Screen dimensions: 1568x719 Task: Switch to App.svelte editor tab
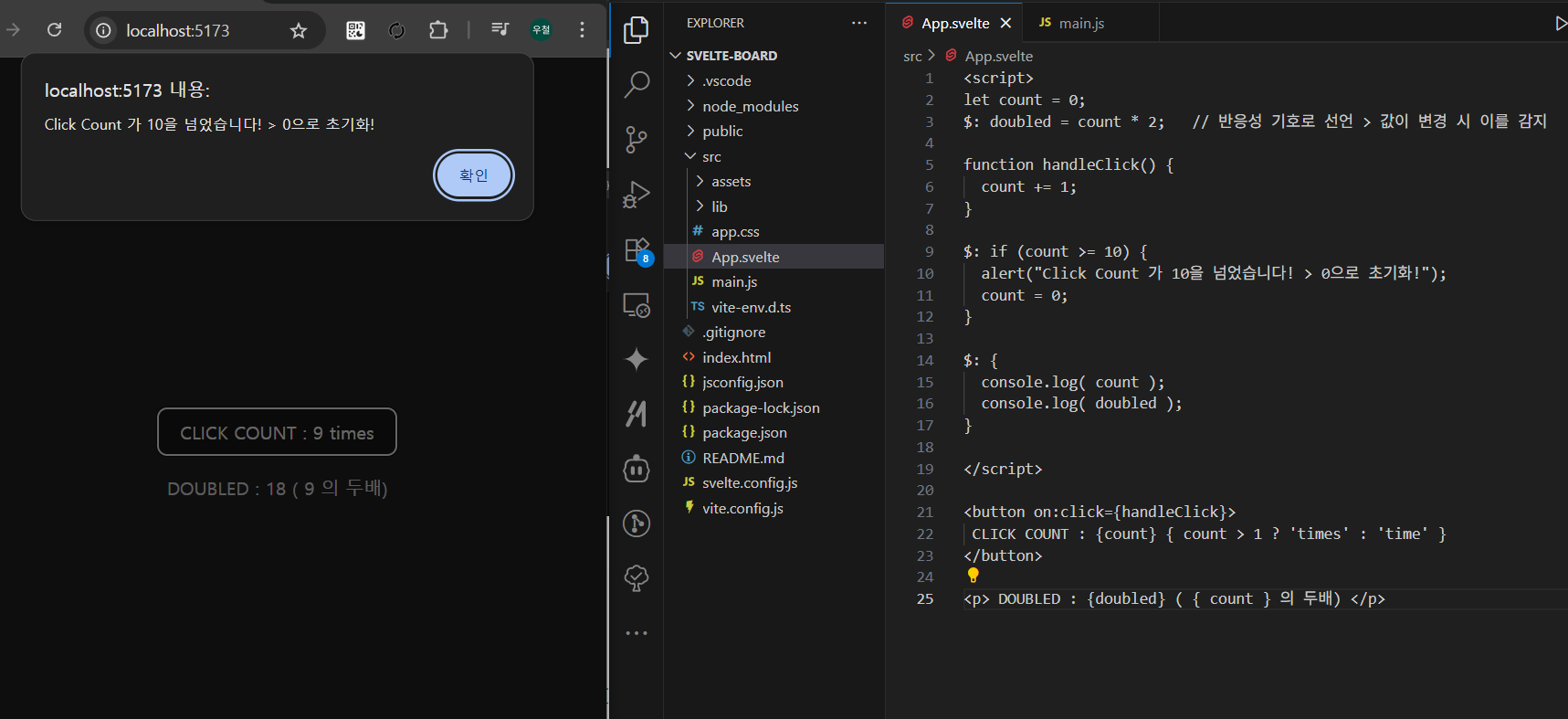point(954,23)
